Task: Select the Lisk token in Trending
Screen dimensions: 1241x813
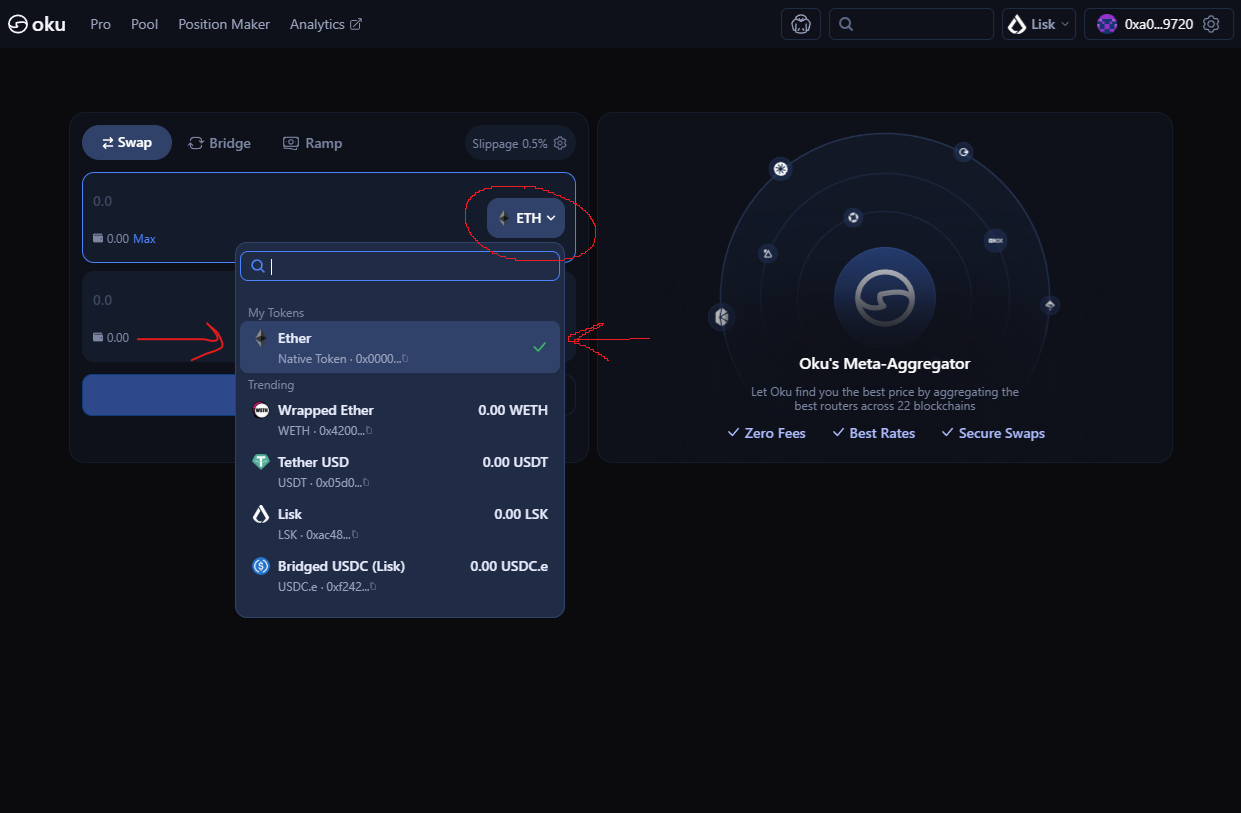Action: click(400, 523)
